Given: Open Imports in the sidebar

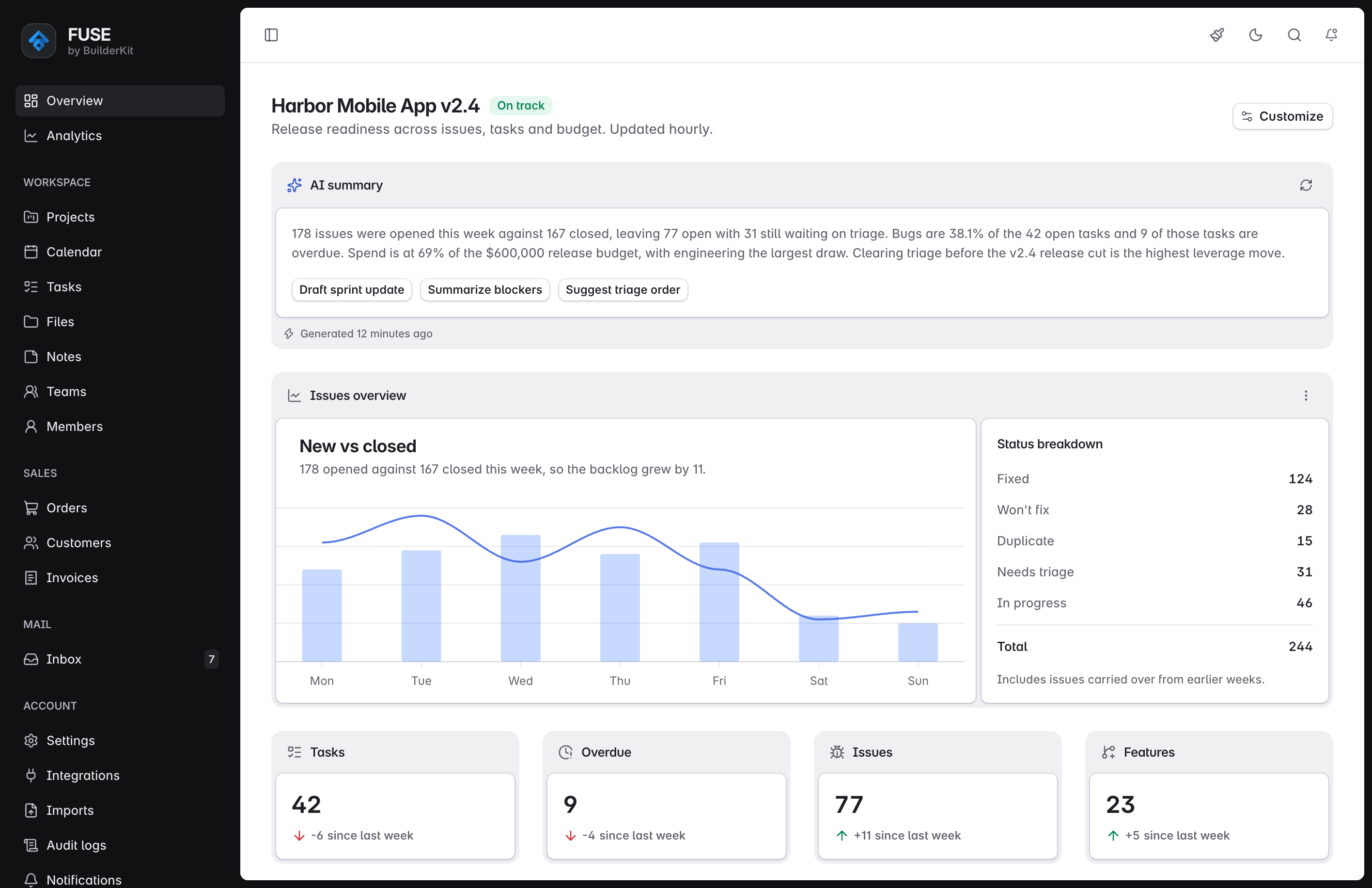Looking at the screenshot, I should tap(120, 811).
